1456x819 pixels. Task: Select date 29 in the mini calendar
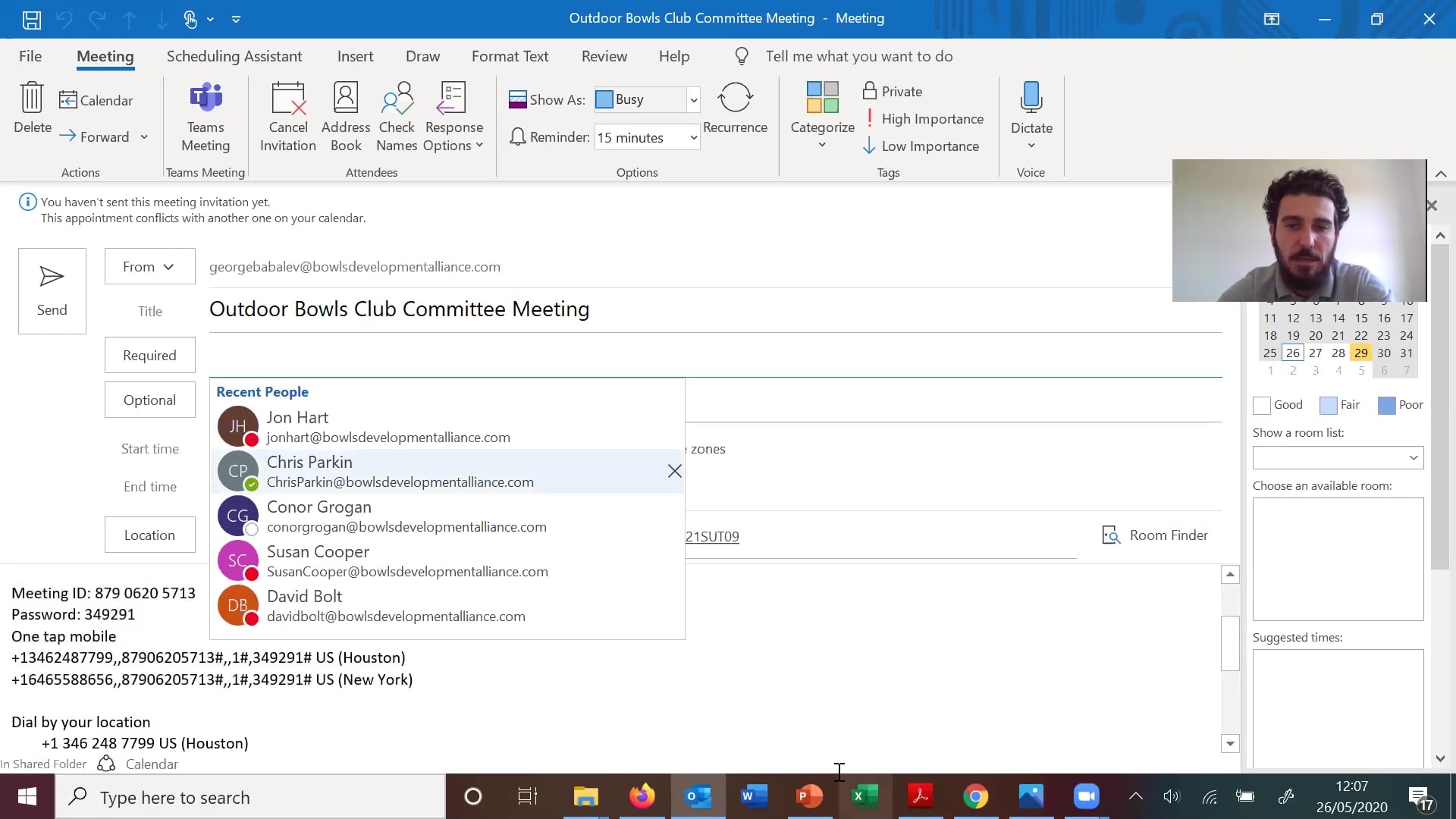(1360, 353)
